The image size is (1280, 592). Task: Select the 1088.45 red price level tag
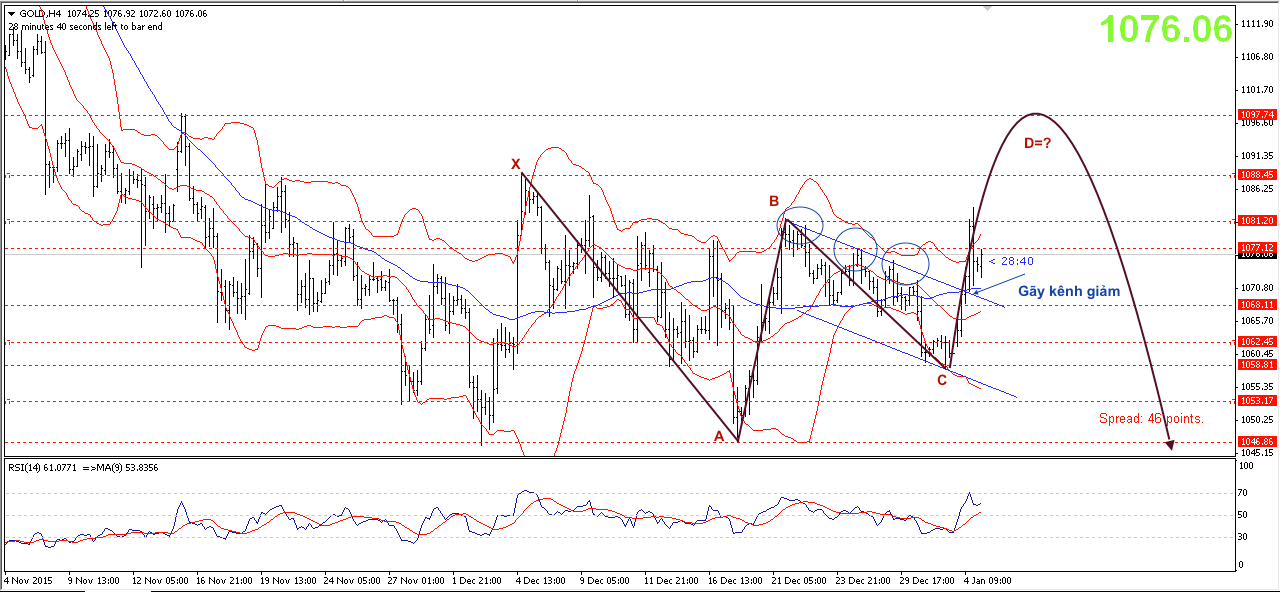click(1256, 174)
